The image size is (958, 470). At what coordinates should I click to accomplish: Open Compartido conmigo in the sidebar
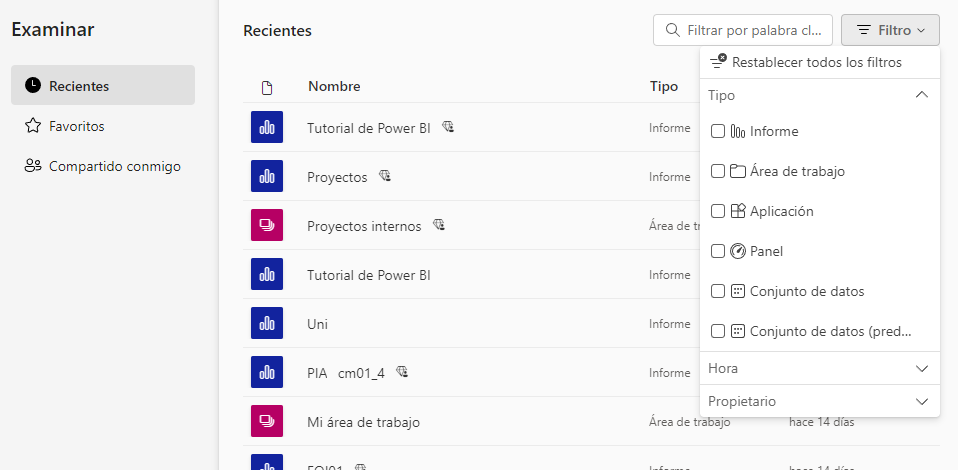click(114, 166)
